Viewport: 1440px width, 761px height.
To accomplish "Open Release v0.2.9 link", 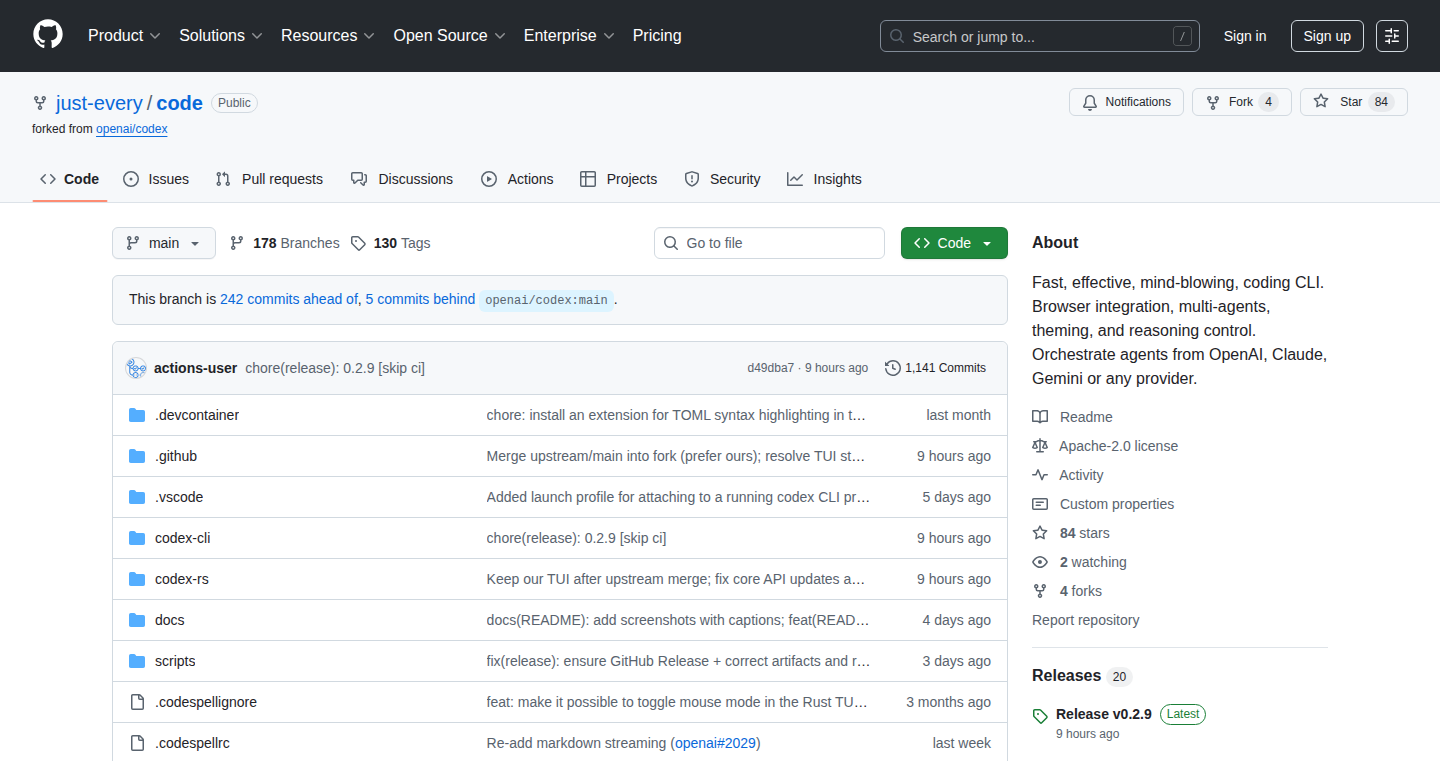I will [1104, 714].
